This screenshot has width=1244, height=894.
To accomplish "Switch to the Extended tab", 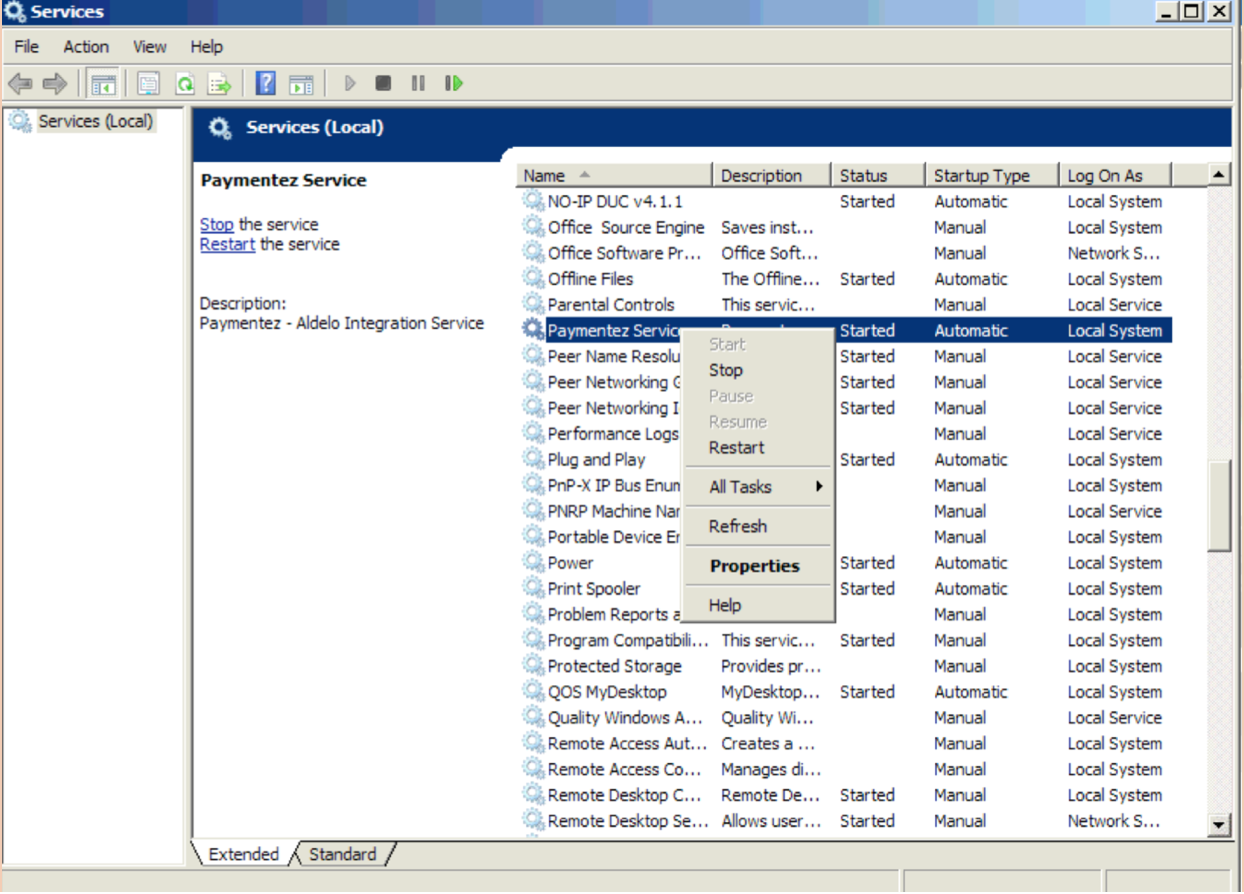I will [244, 854].
